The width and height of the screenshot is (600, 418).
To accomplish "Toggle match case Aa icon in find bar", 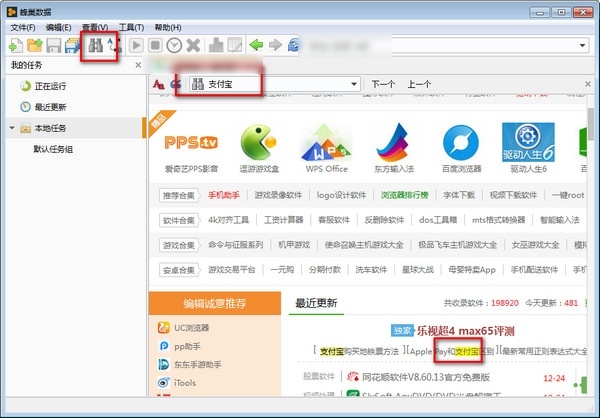I will 158,84.
